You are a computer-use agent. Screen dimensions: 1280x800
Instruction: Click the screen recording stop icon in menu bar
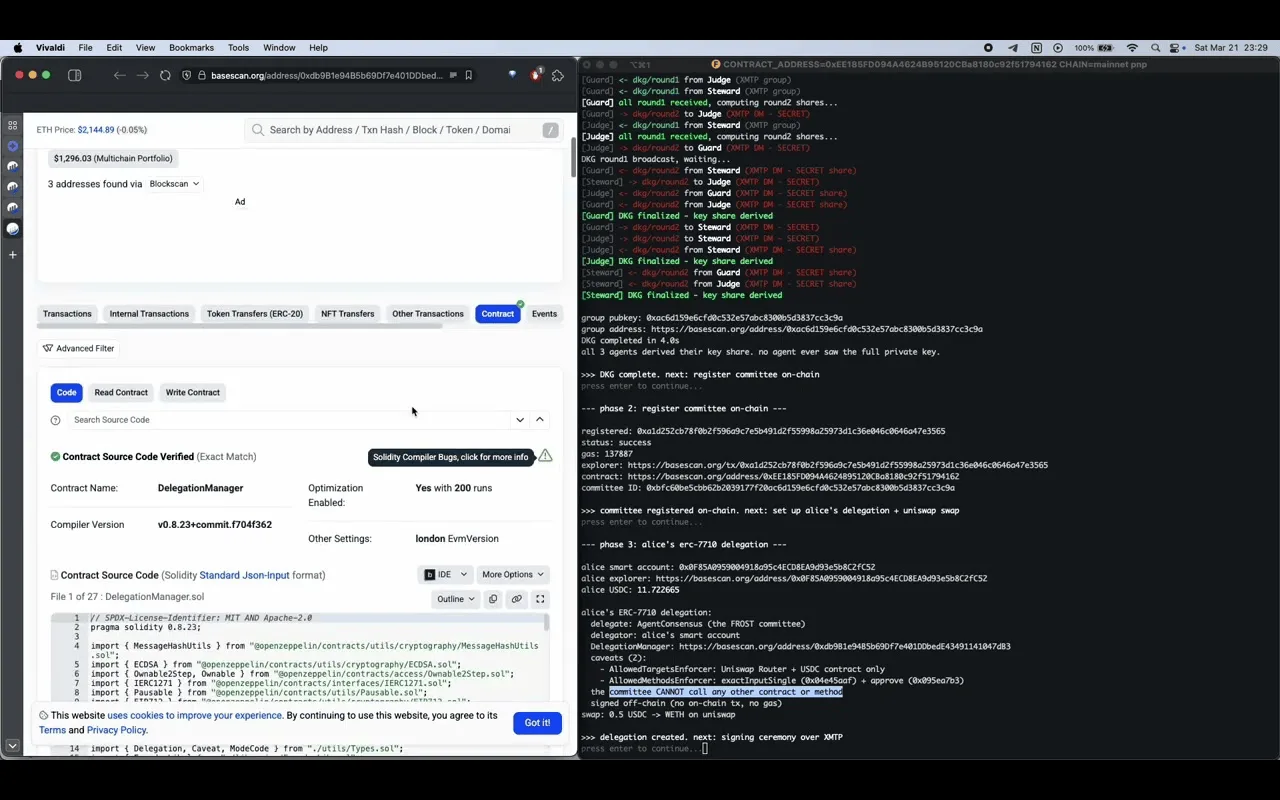tap(988, 47)
